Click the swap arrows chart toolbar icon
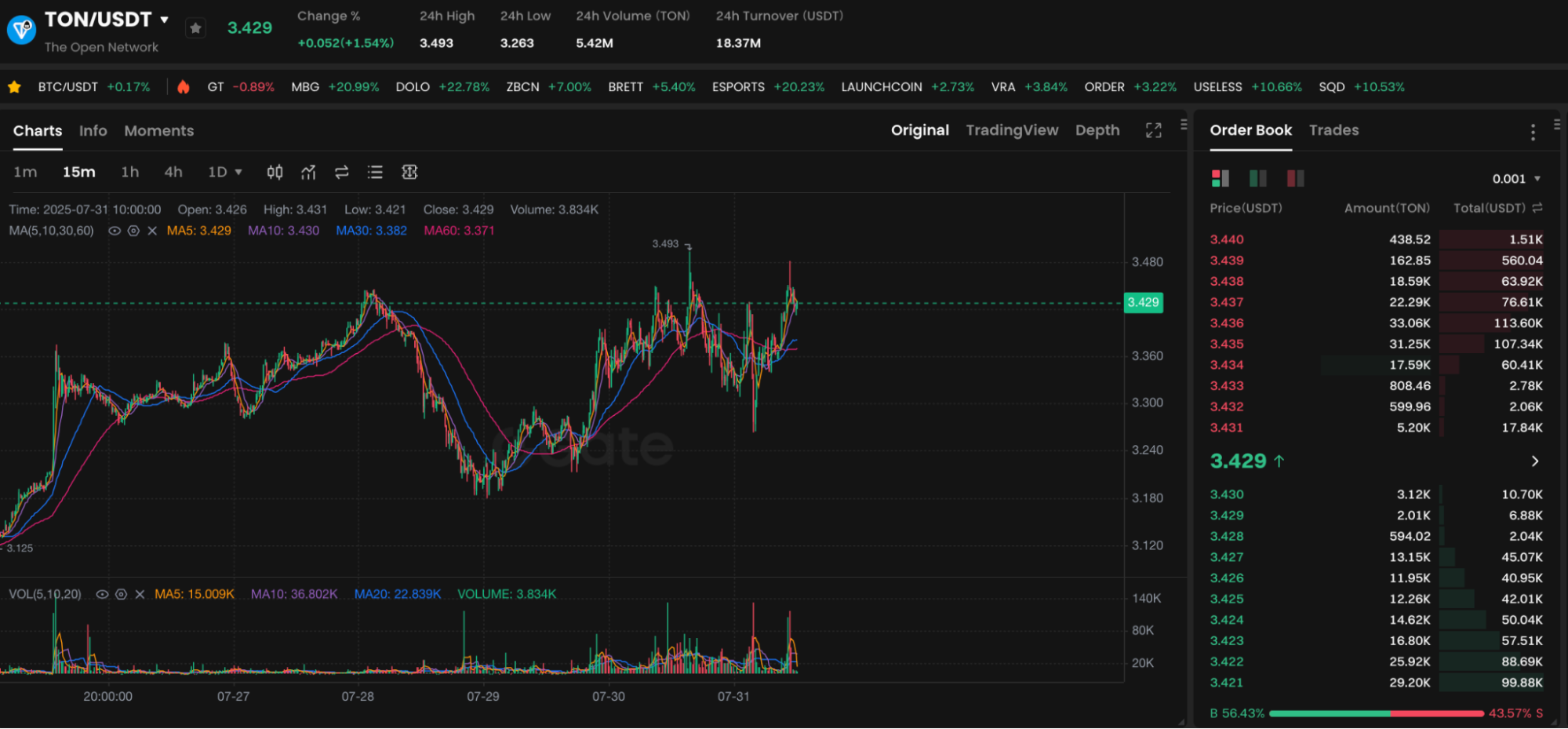The image size is (1568, 729). click(x=341, y=172)
